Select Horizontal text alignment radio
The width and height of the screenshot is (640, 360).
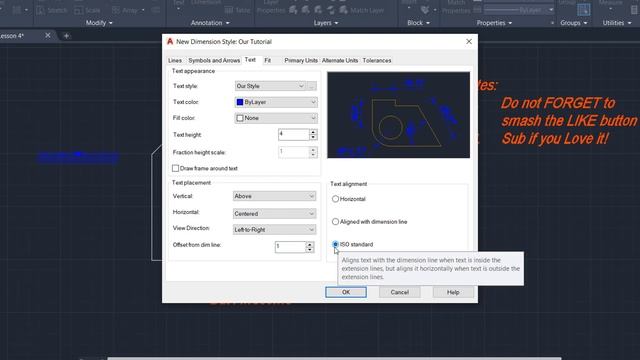pyautogui.click(x=335, y=199)
